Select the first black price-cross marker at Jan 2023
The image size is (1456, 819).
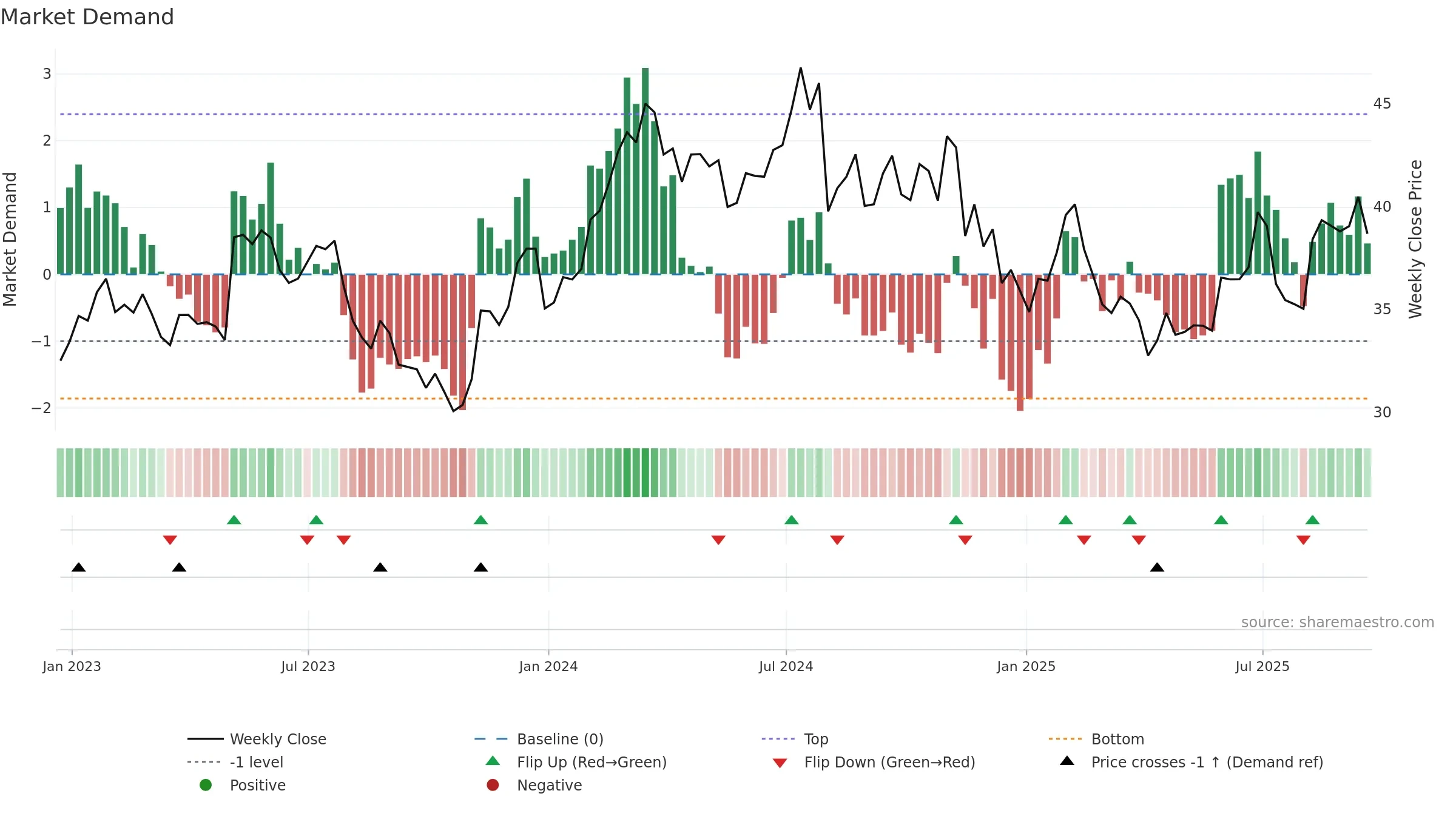(x=79, y=567)
